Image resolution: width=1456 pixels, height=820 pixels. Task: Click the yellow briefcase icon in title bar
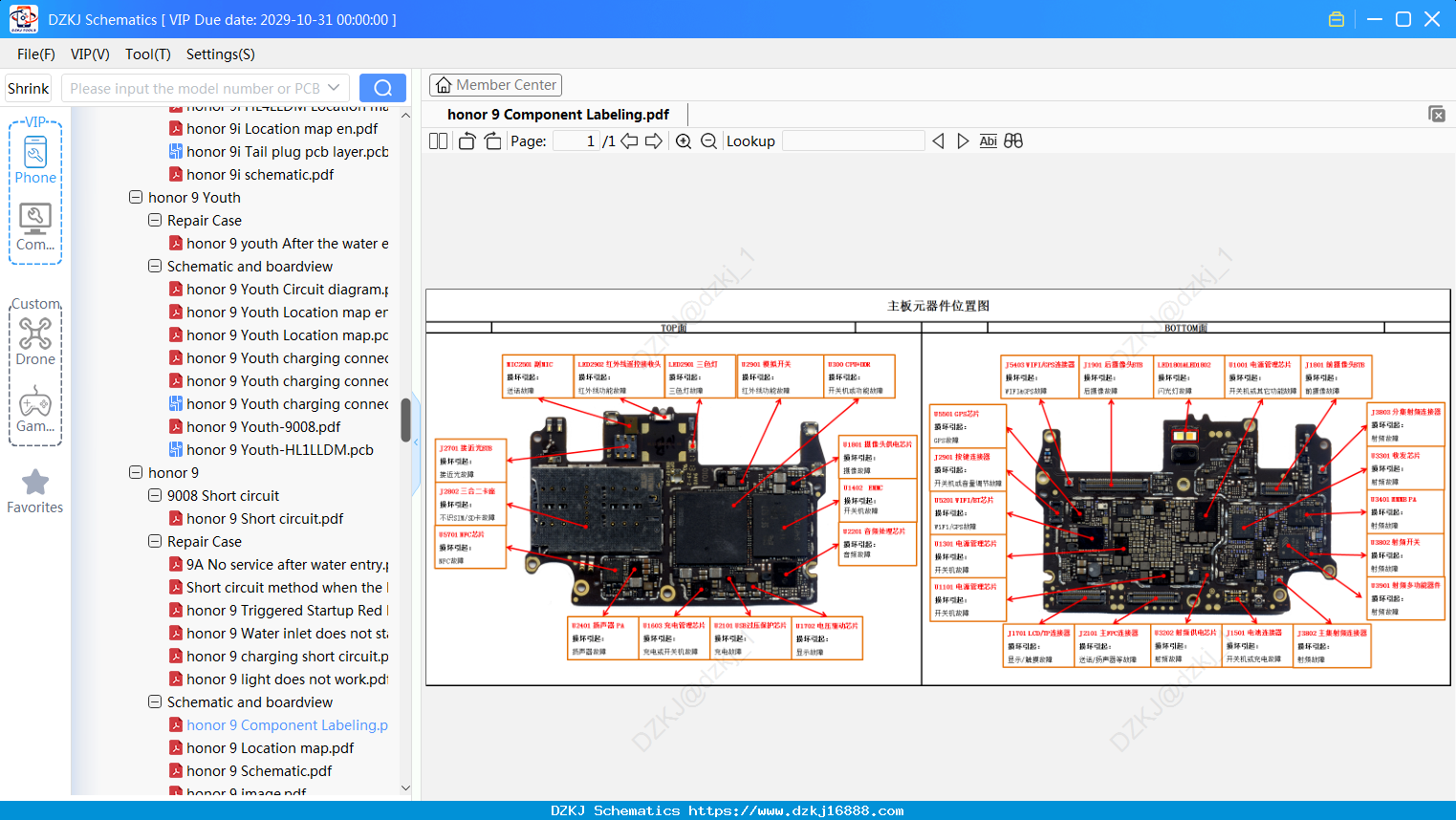coord(1336,19)
